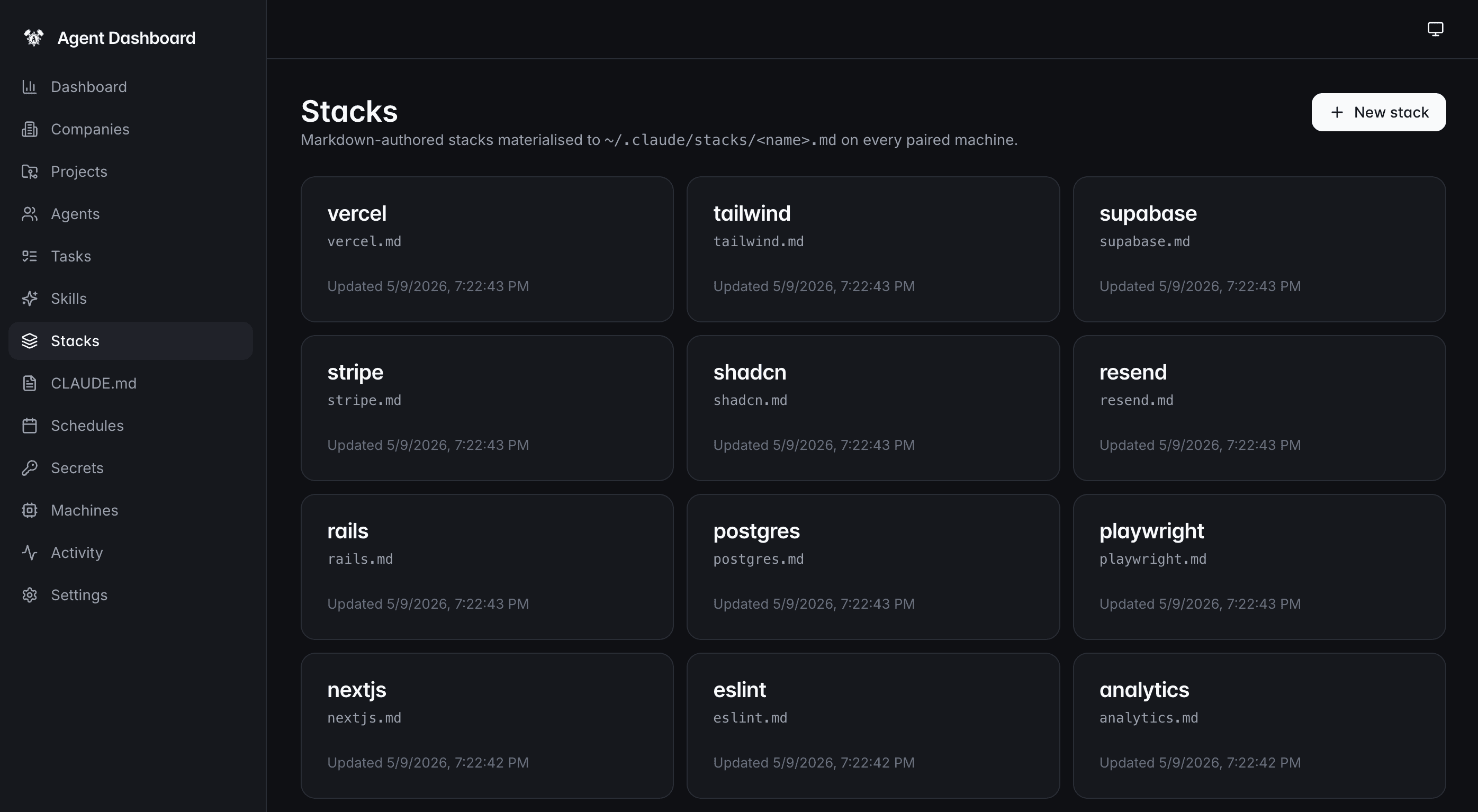Click the analytics.md filename text
The image size is (1478, 812).
pos(1149,718)
